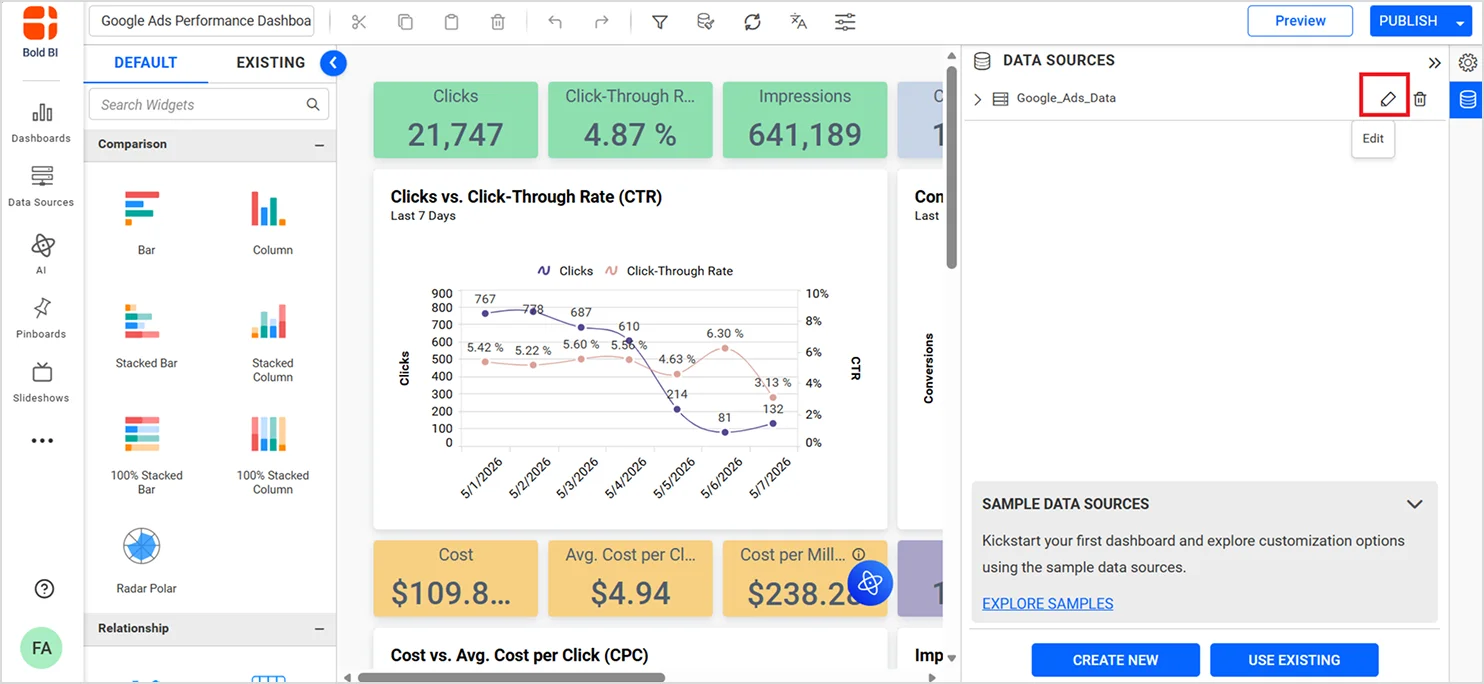Toggle the Click-Through Rate legend item
This screenshot has height=684, width=1484.
669,271
